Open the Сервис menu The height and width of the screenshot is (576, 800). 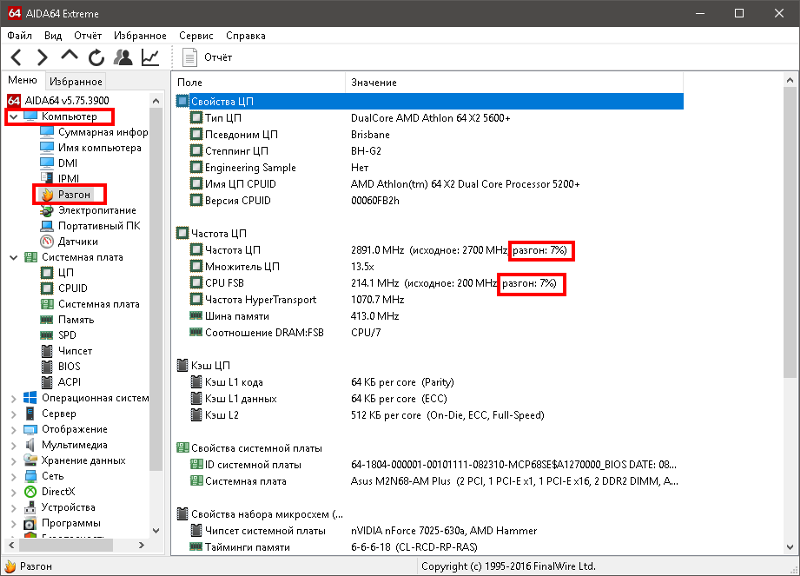[x=196, y=36]
